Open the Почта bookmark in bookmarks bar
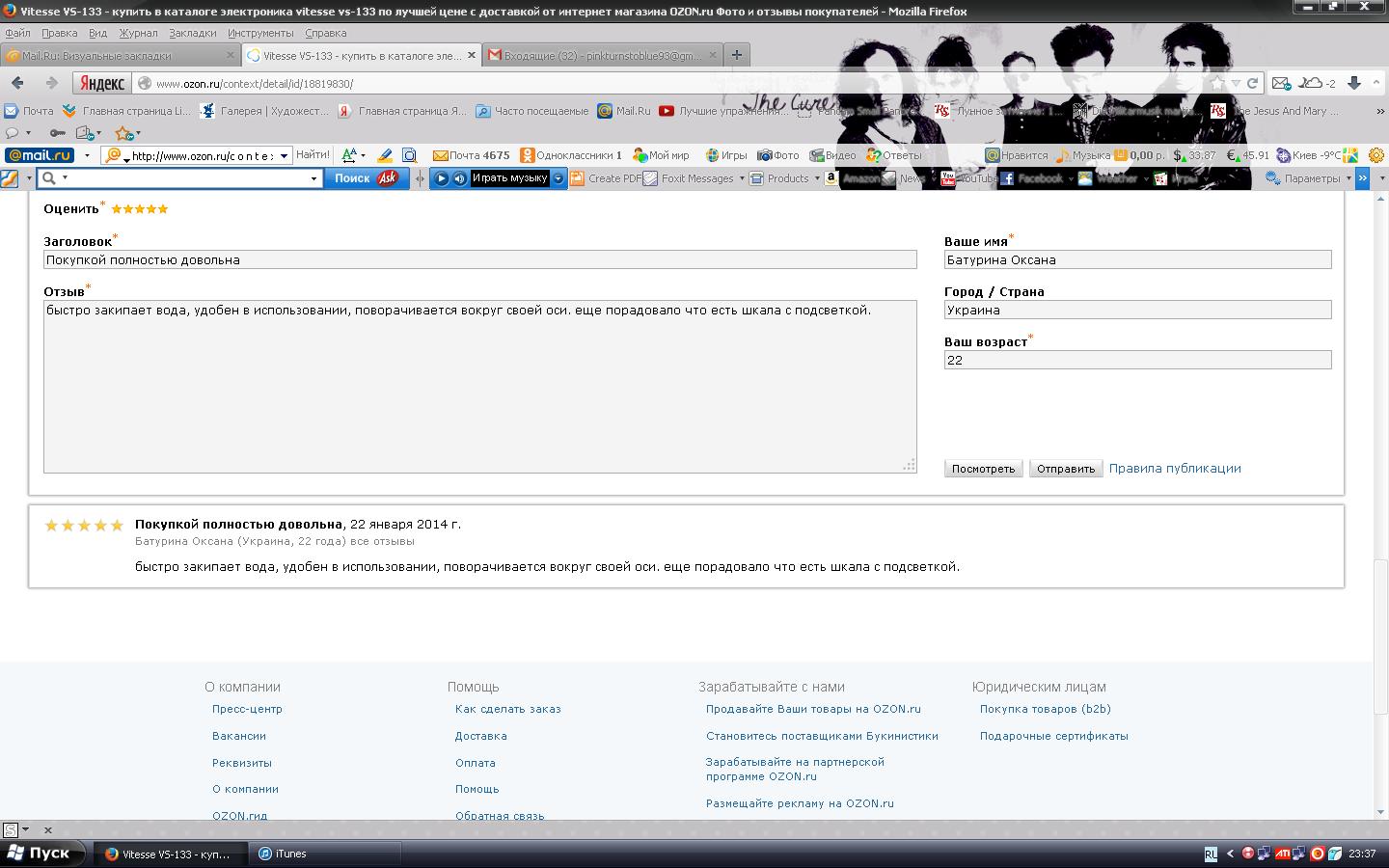This screenshot has width=1389, height=868. point(29,111)
